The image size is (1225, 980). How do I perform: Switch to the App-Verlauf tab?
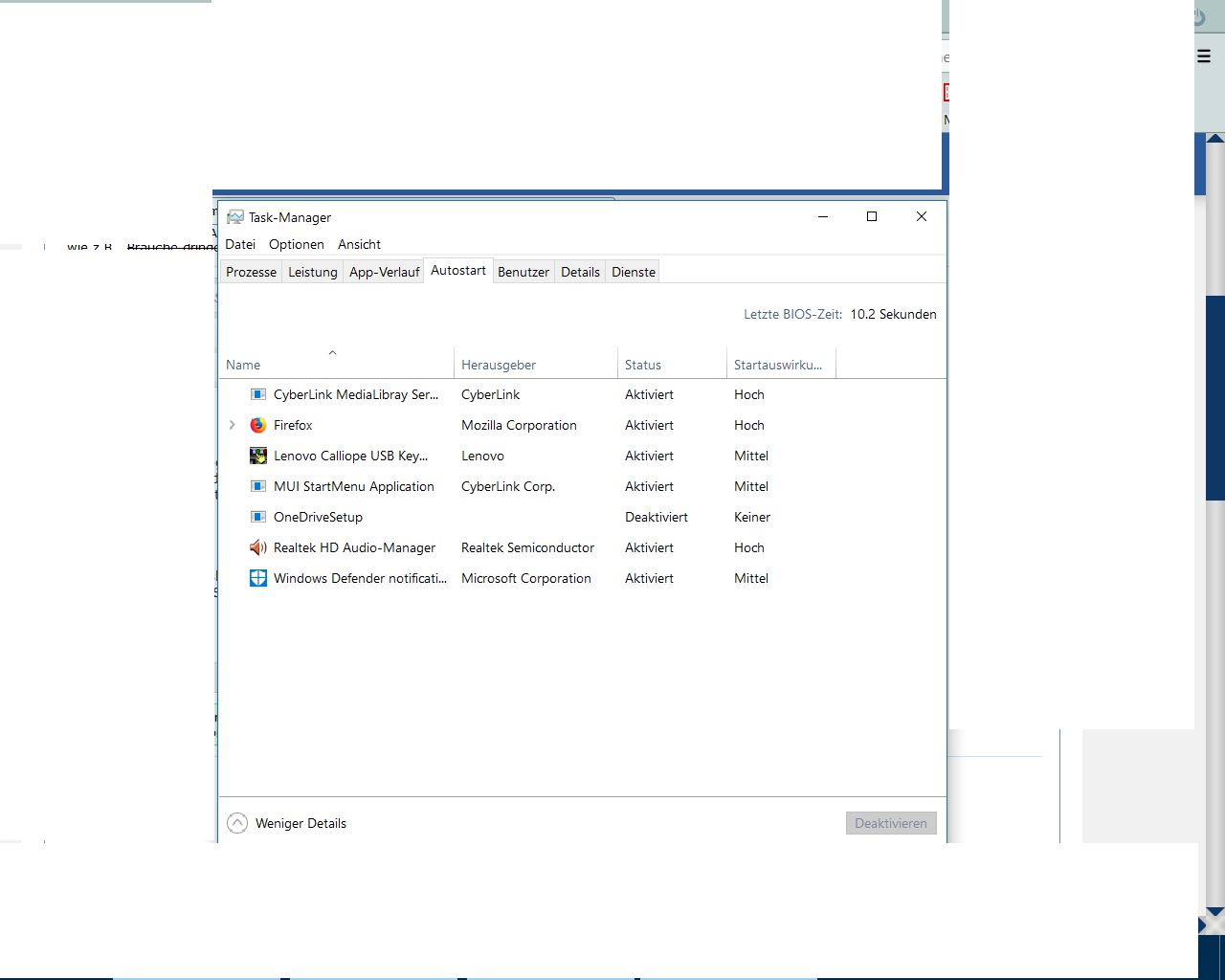tap(384, 272)
